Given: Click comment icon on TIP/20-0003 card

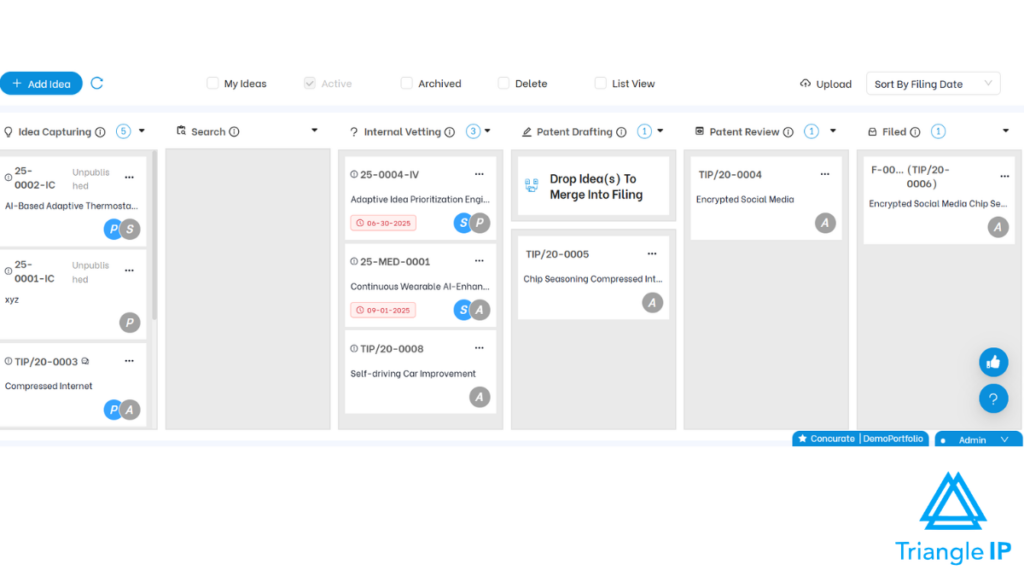Looking at the screenshot, I should [x=86, y=362].
